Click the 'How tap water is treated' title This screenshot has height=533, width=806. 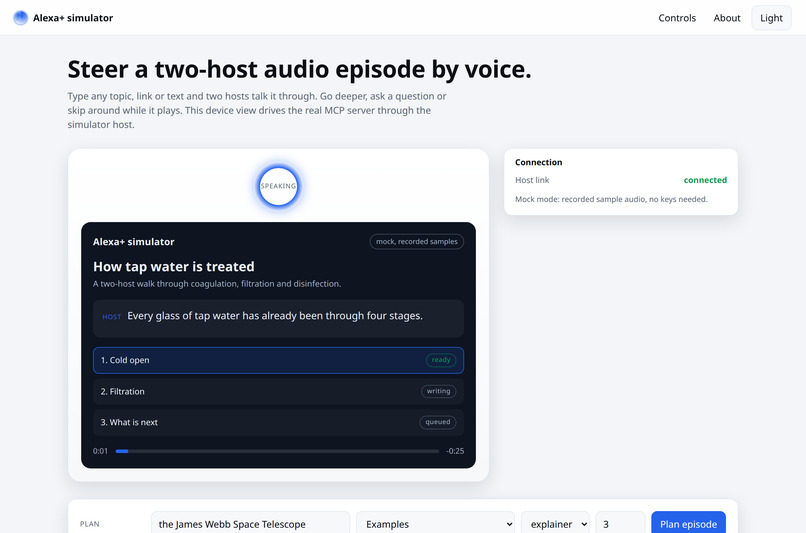click(174, 267)
